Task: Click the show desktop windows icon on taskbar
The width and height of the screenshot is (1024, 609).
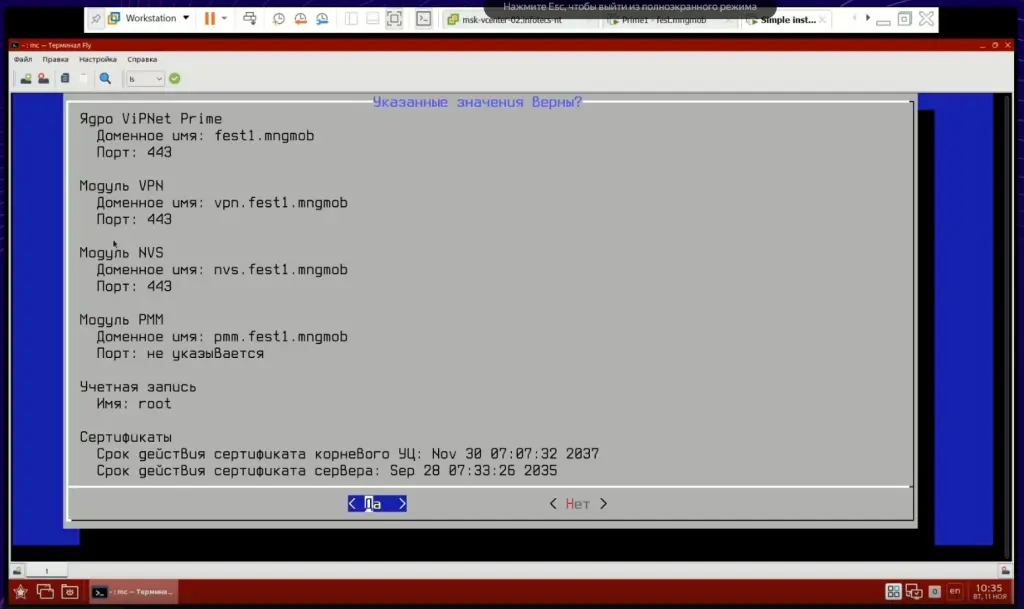Action: point(45,592)
